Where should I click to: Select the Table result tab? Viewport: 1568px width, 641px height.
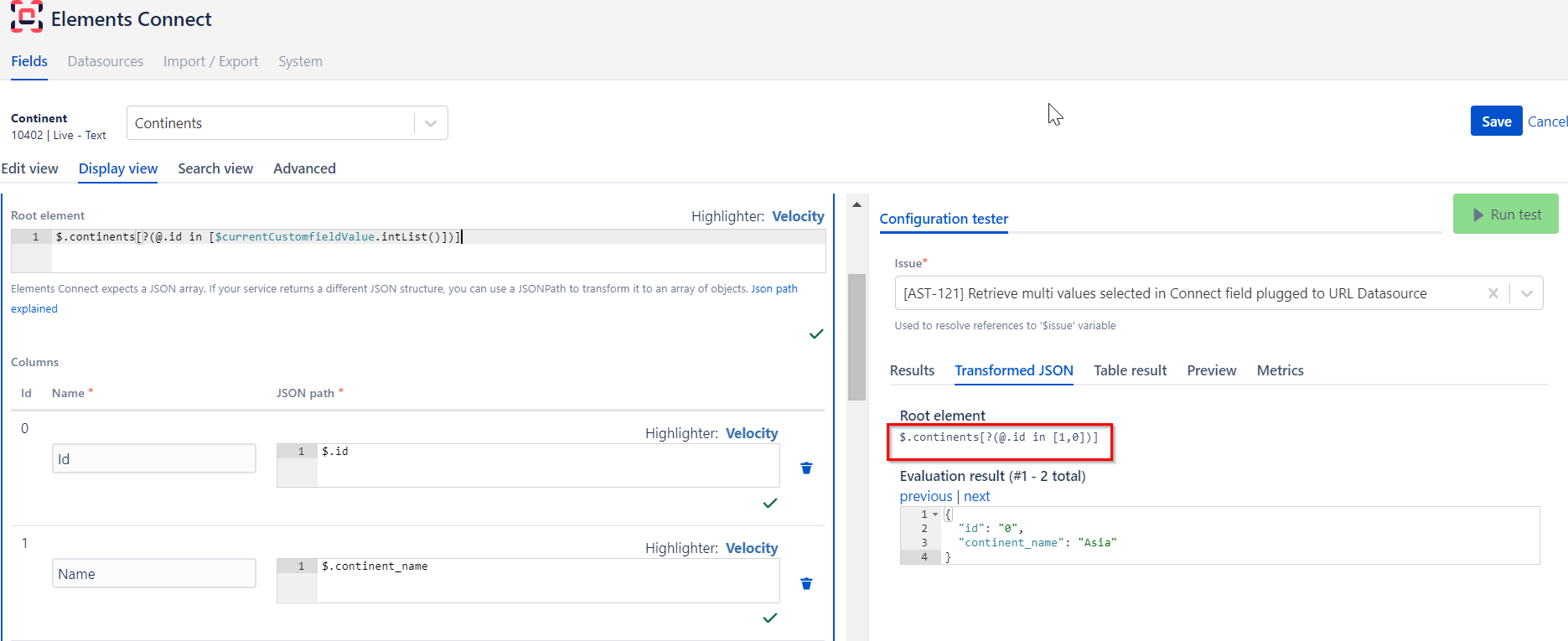(1130, 370)
